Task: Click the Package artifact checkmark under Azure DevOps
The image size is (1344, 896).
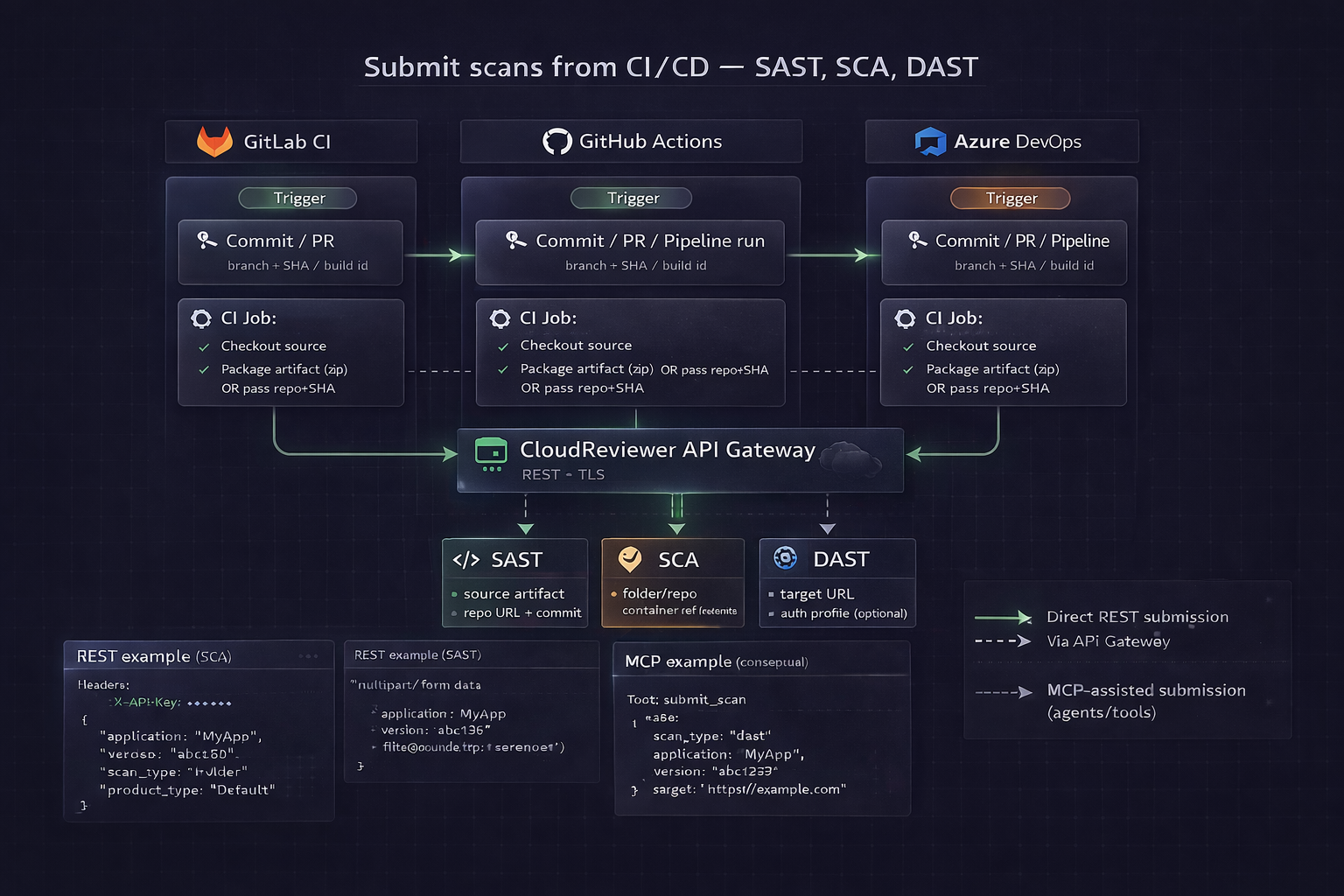Action: coord(908,370)
